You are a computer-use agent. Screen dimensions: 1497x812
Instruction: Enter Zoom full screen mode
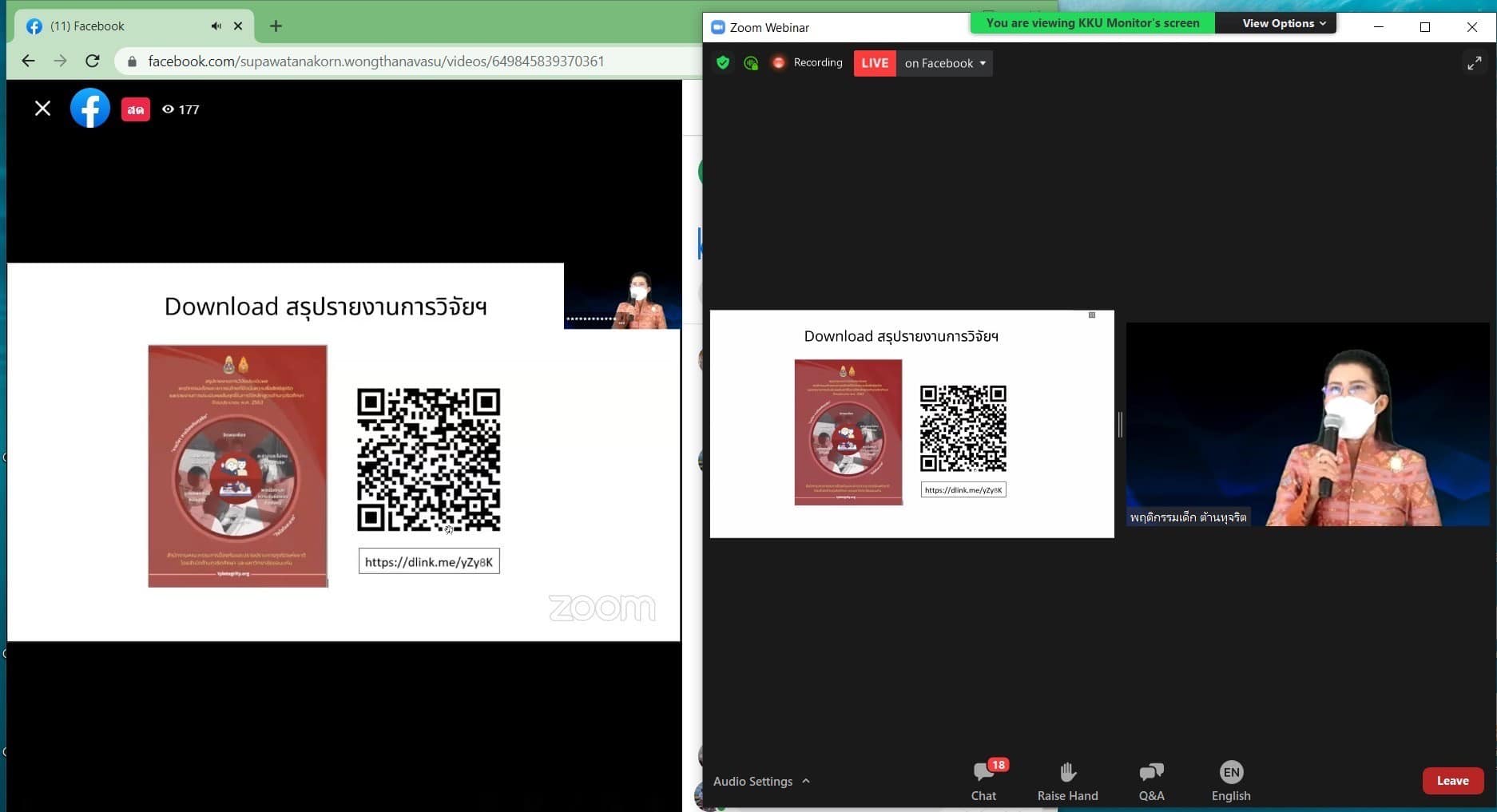1475,63
